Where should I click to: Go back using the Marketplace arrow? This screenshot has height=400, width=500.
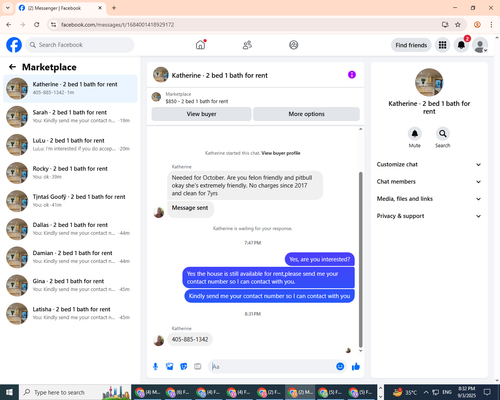[12, 67]
